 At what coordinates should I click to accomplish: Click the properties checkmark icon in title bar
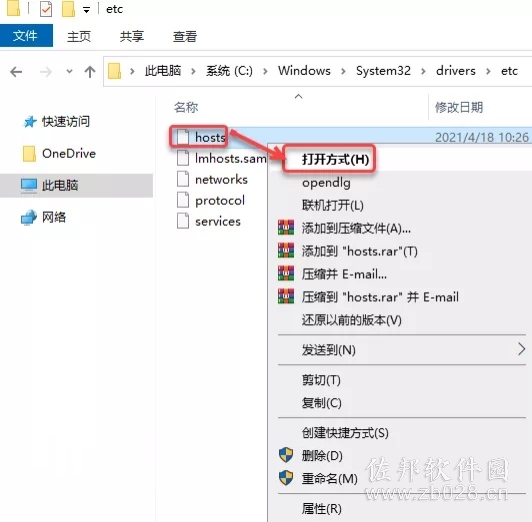pos(46,9)
